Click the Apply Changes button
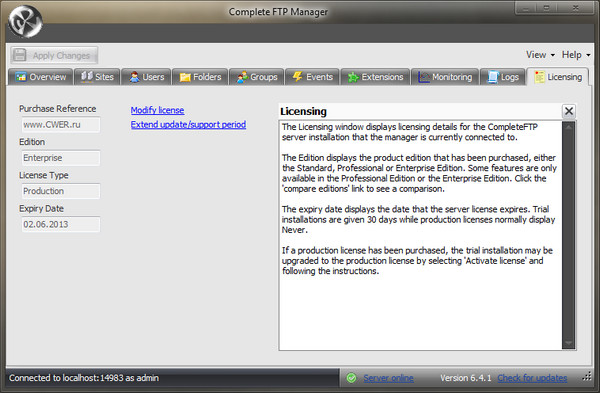The height and width of the screenshot is (393, 600). [54, 55]
